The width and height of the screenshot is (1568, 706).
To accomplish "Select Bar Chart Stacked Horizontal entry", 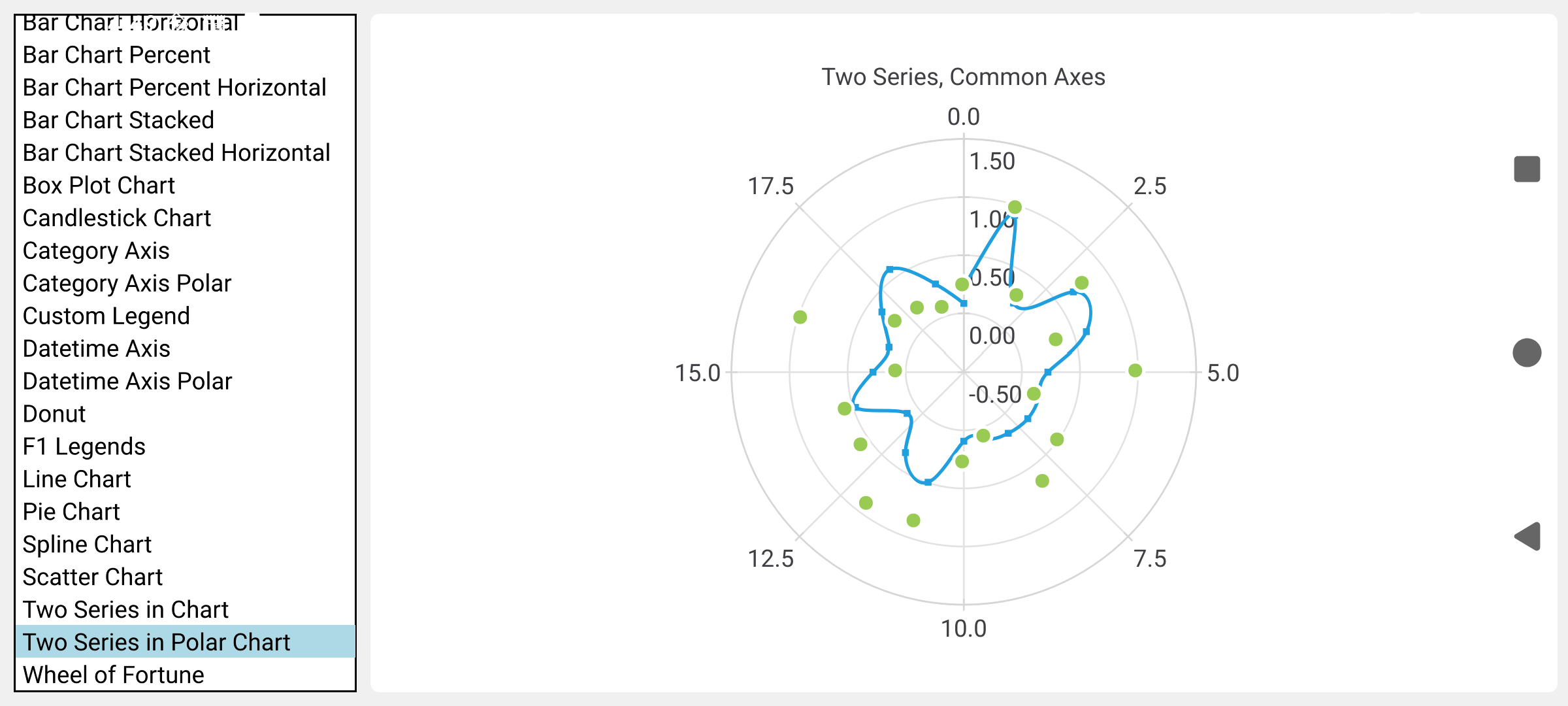I will coord(176,153).
